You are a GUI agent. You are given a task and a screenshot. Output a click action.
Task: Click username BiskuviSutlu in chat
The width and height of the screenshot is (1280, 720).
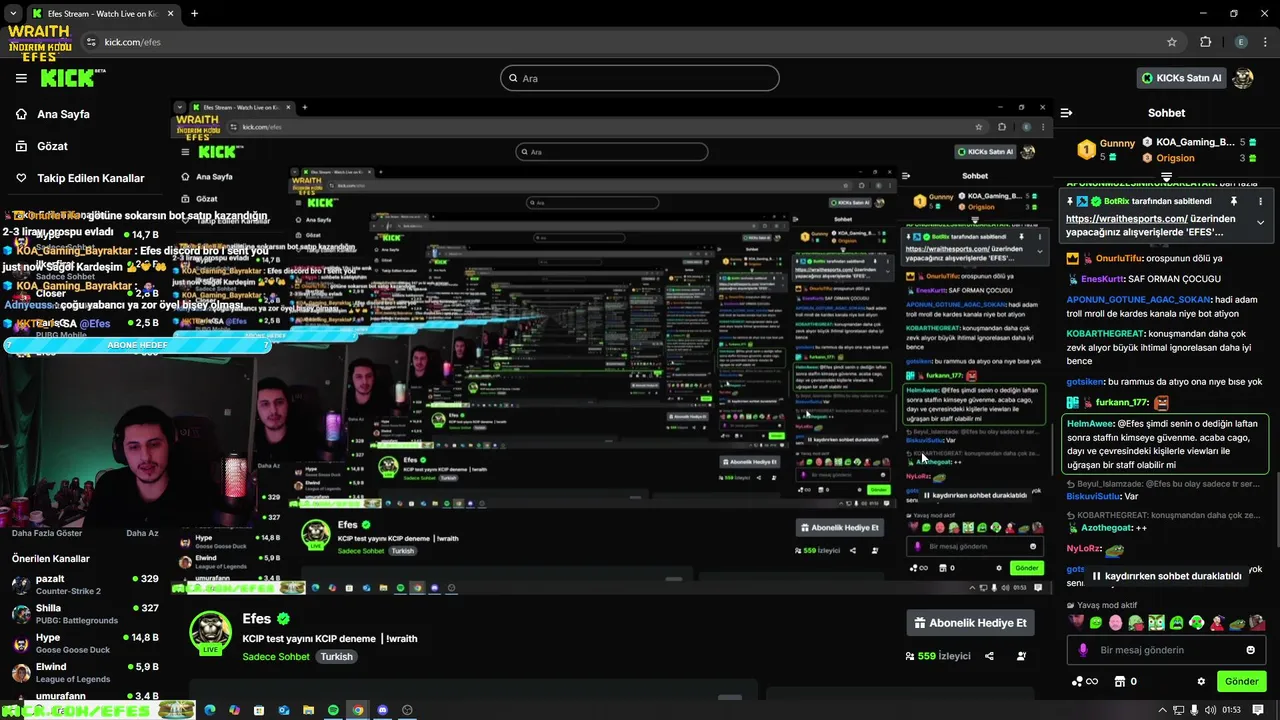click(x=1094, y=496)
